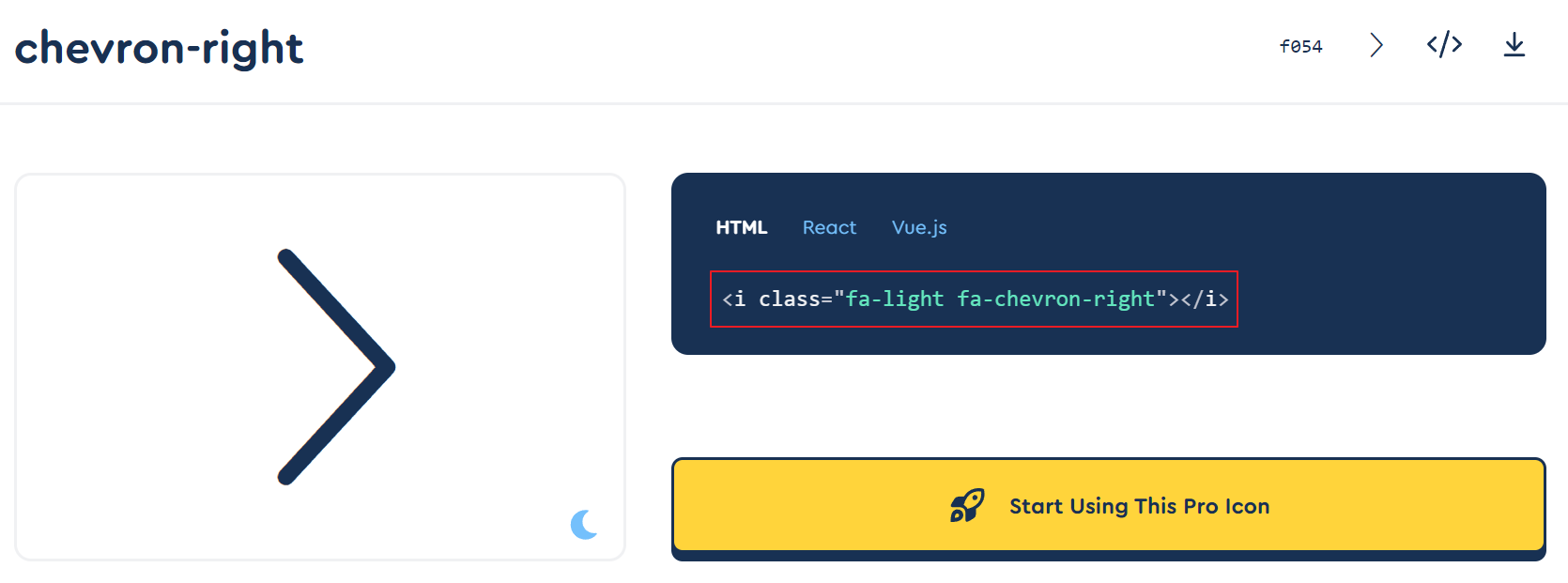Click the download arrow in the top right

(x=1514, y=45)
